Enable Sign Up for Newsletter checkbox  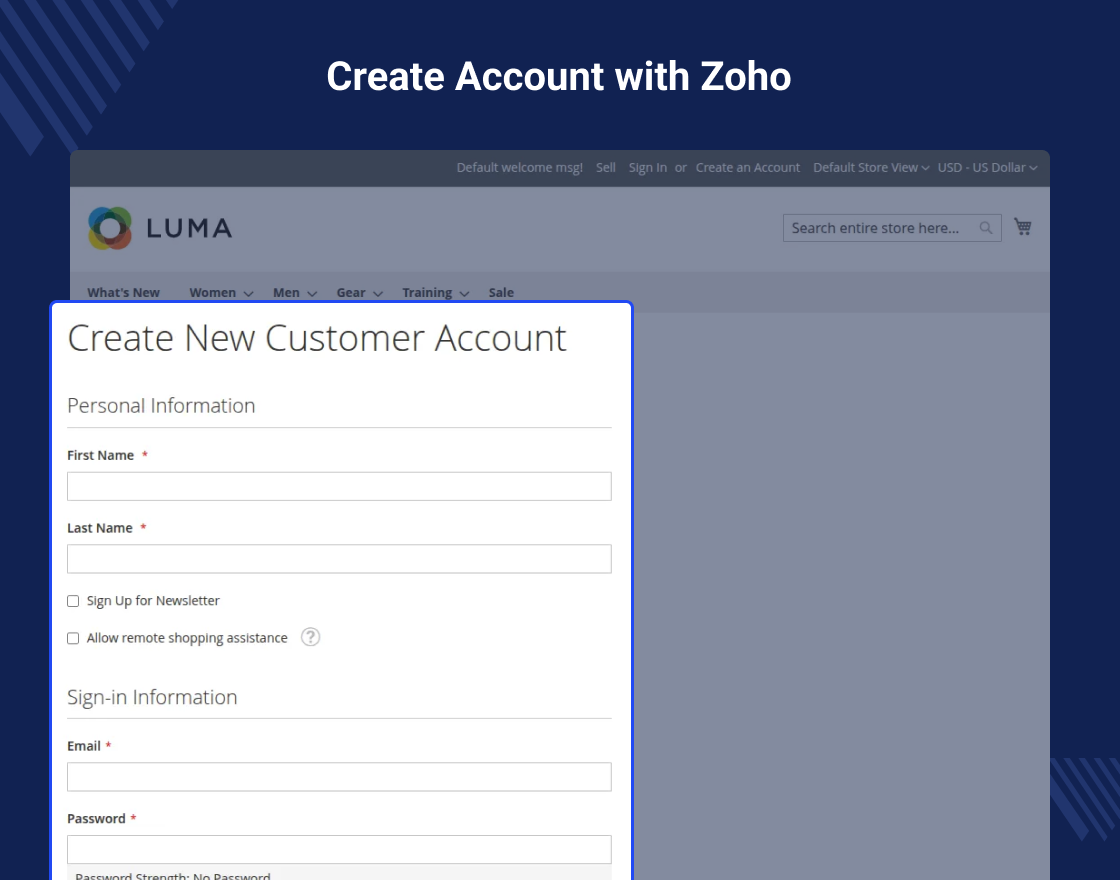point(73,601)
